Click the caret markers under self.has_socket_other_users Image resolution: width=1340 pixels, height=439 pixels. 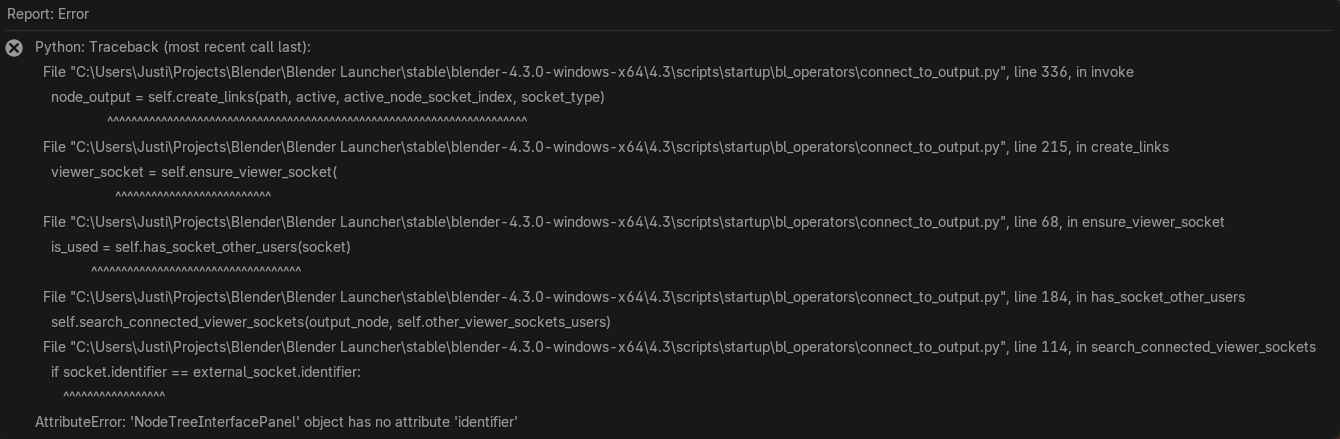196,271
